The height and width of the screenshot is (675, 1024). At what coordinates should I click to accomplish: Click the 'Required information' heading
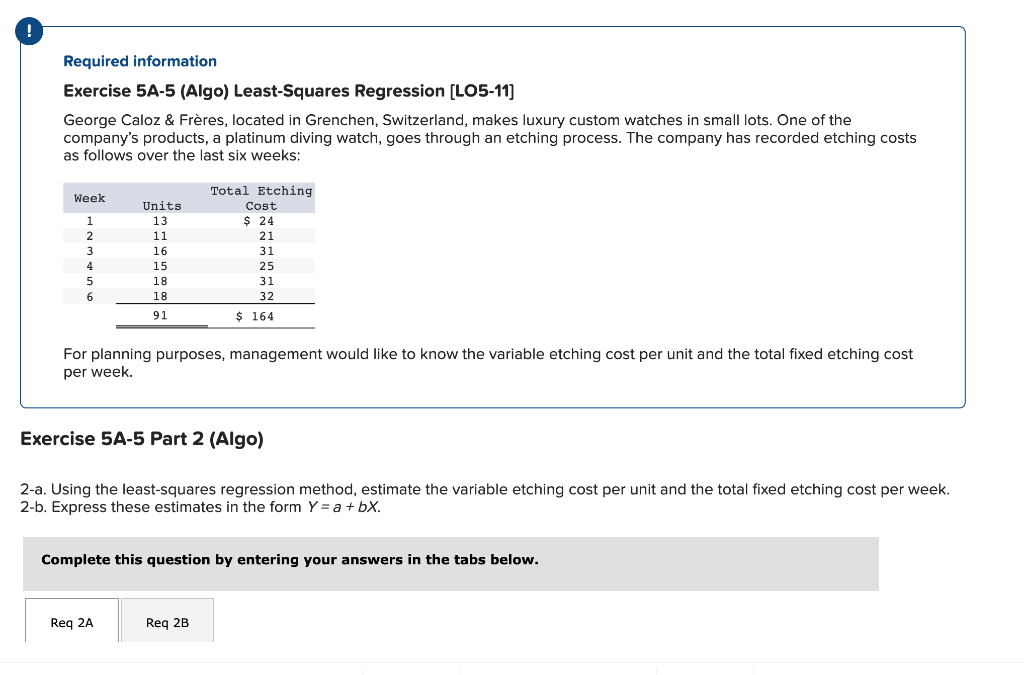pos(140,61)
